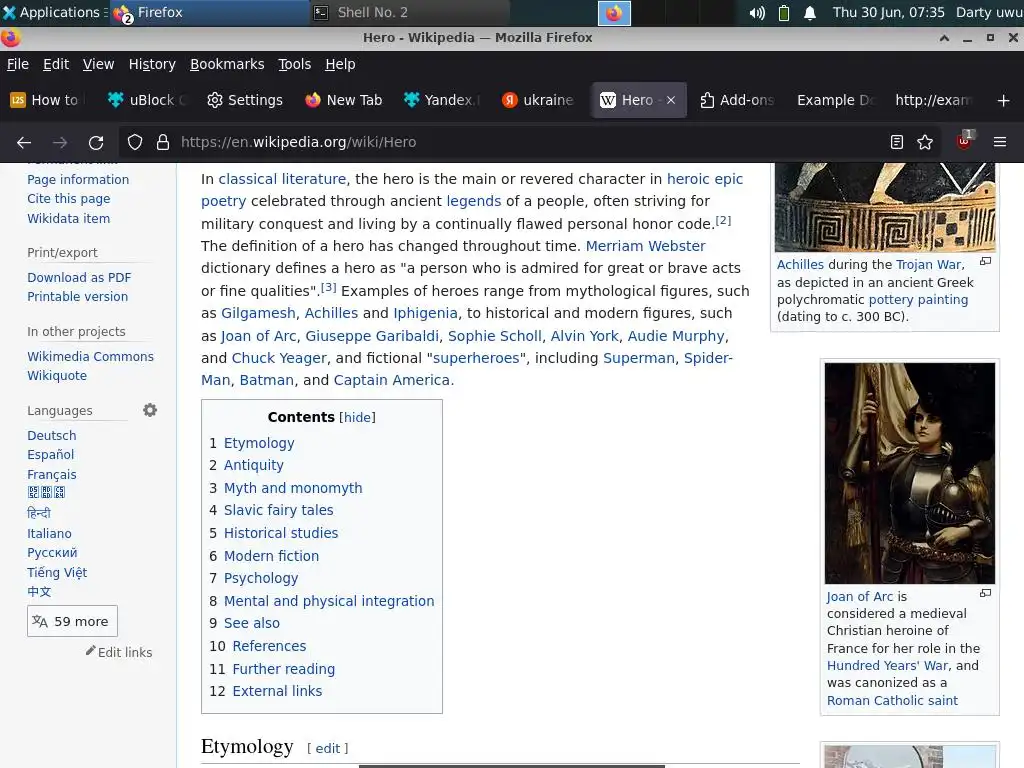Open the uBlock Origin extension icon

point(965,141)
